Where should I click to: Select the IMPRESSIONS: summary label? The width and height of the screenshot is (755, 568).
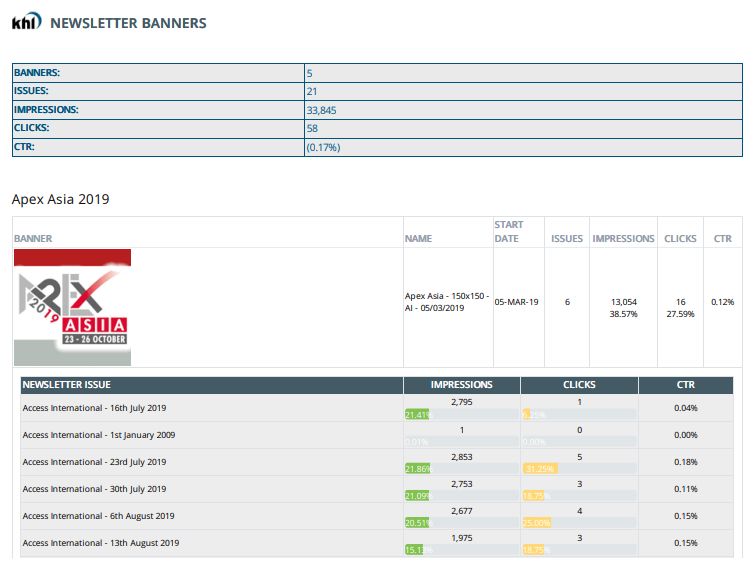click(46, 110)
